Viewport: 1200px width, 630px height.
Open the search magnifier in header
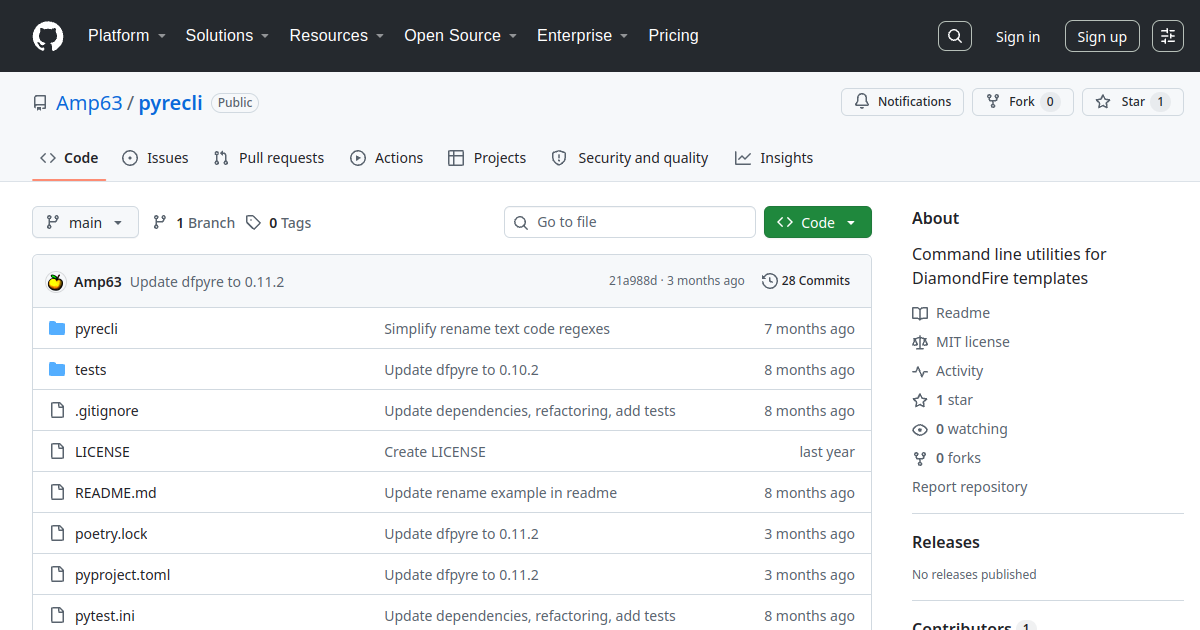click(955, 36)
